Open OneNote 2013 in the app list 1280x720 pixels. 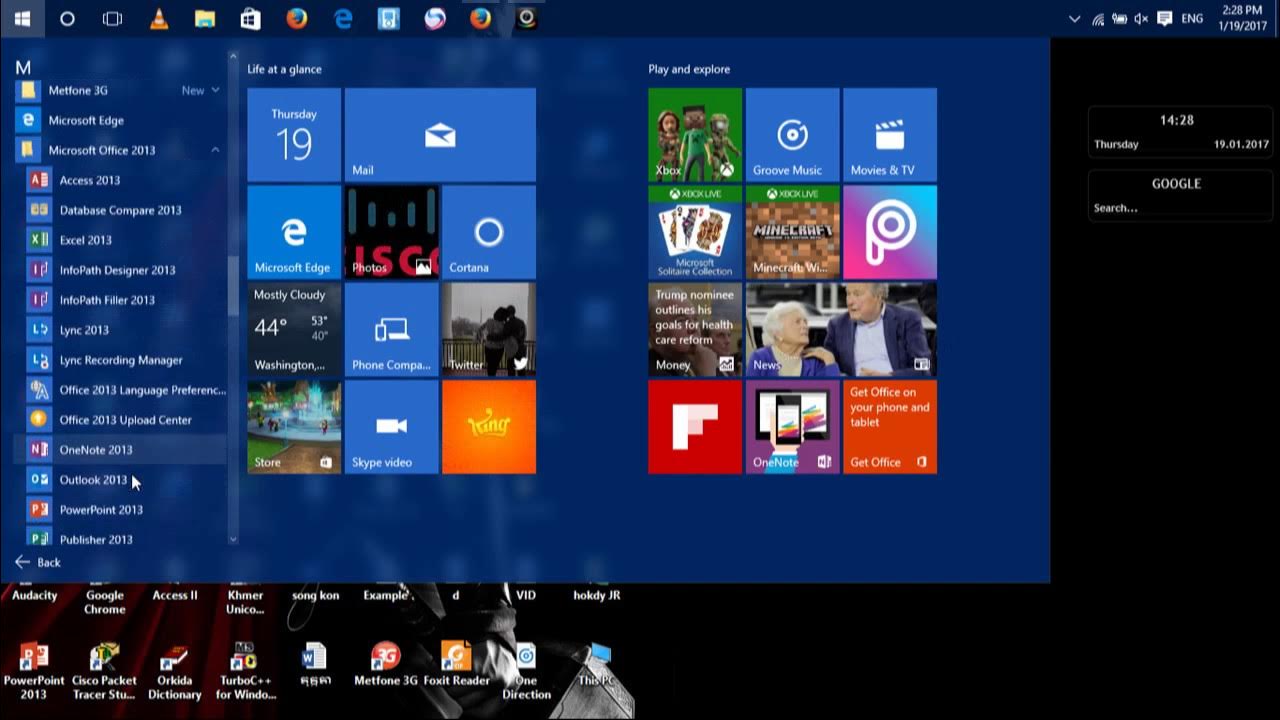[x=120, y=450]
